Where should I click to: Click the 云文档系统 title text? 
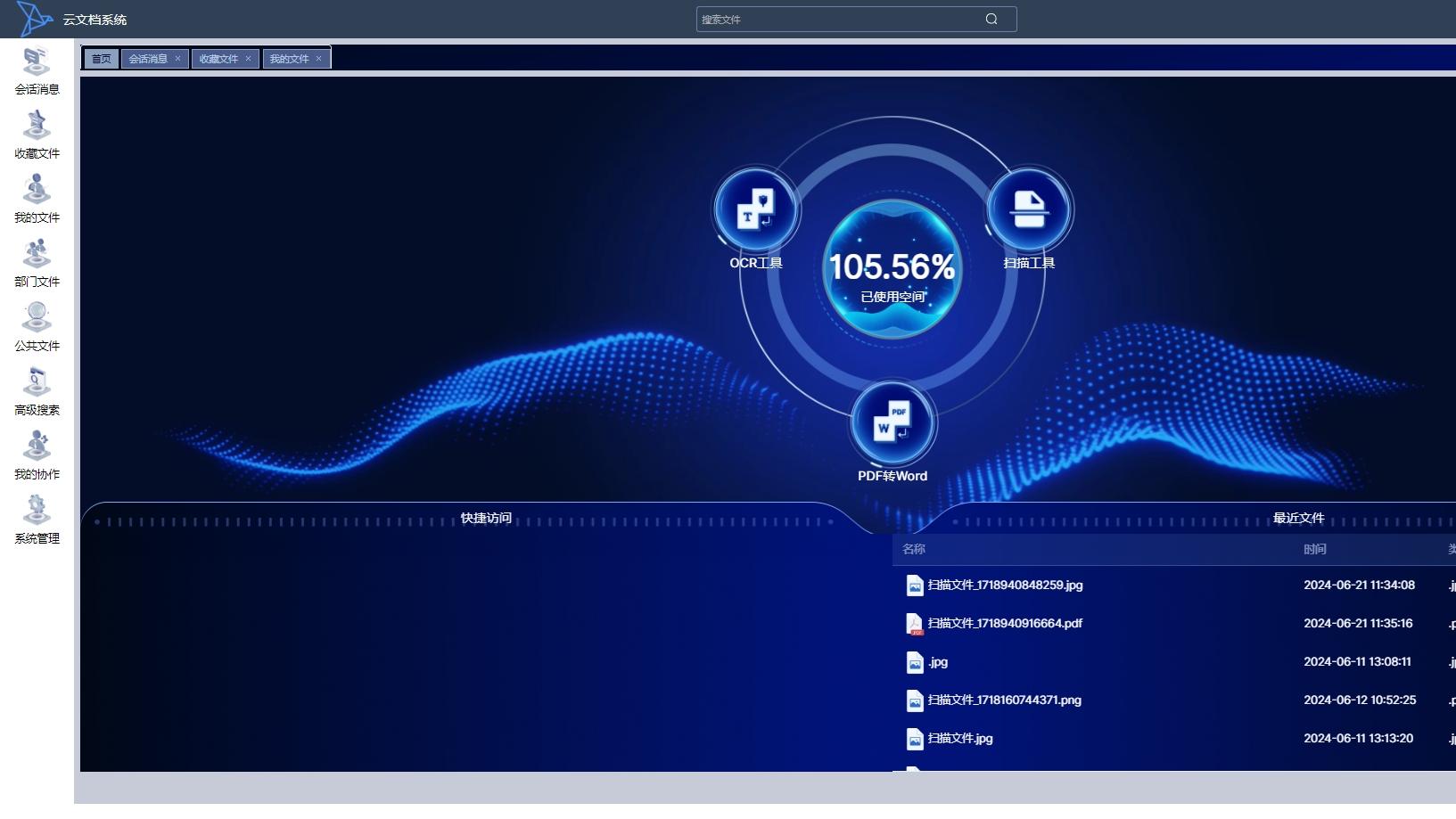tap(95, 20)
